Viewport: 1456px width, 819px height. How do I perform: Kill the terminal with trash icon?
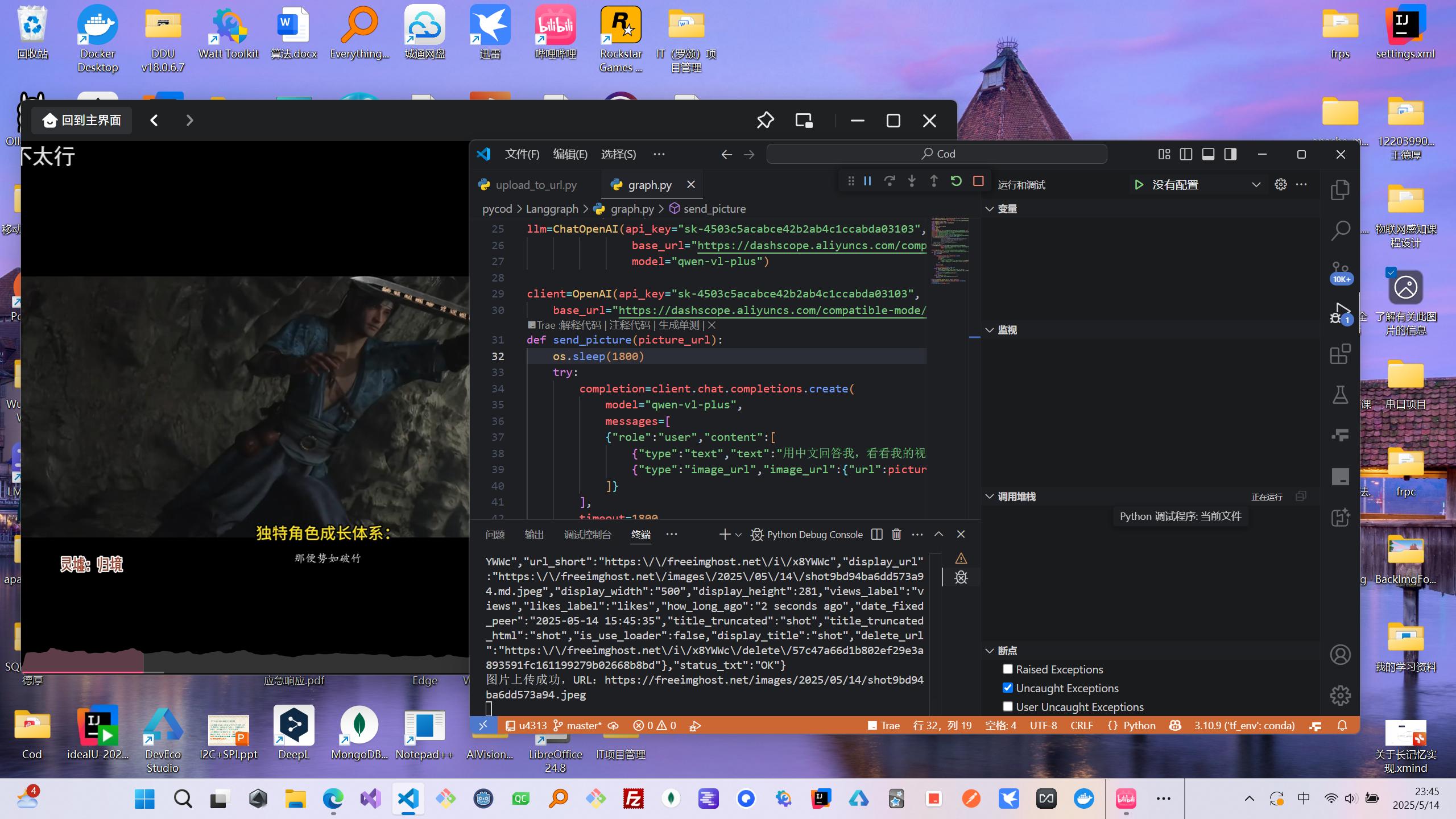(896, 534)
